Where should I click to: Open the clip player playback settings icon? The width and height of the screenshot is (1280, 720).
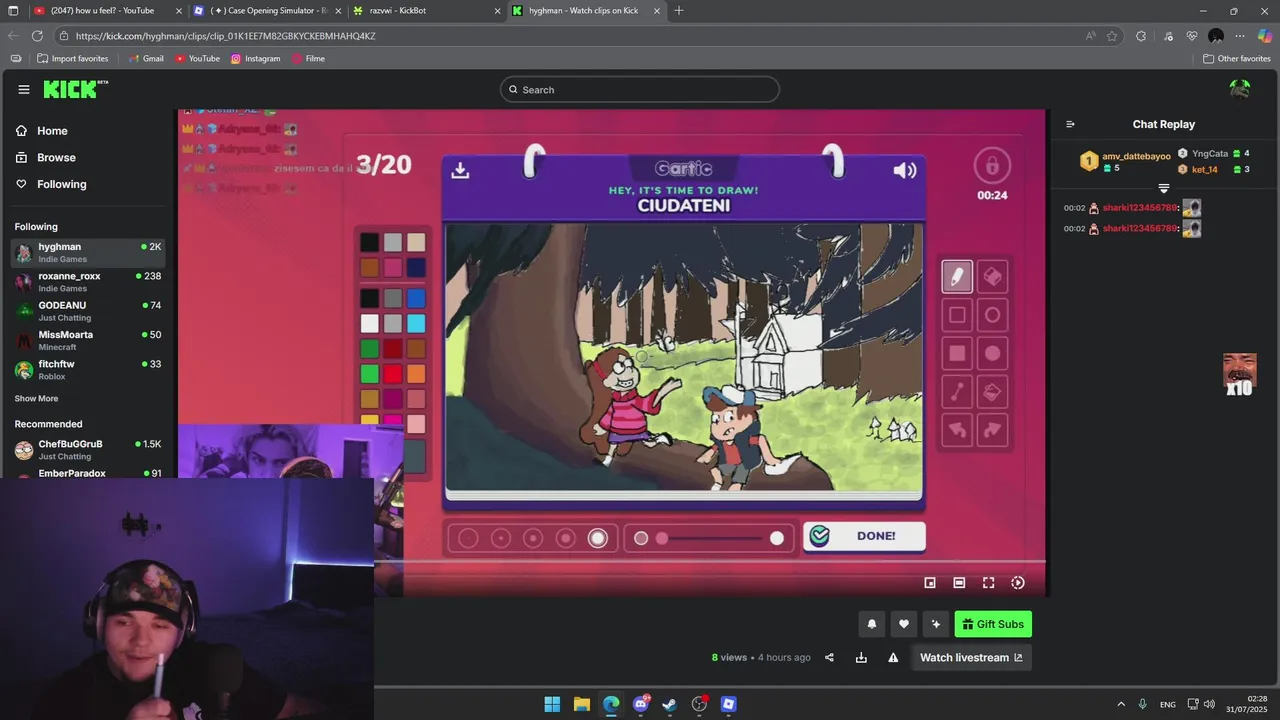[1018, 583]
